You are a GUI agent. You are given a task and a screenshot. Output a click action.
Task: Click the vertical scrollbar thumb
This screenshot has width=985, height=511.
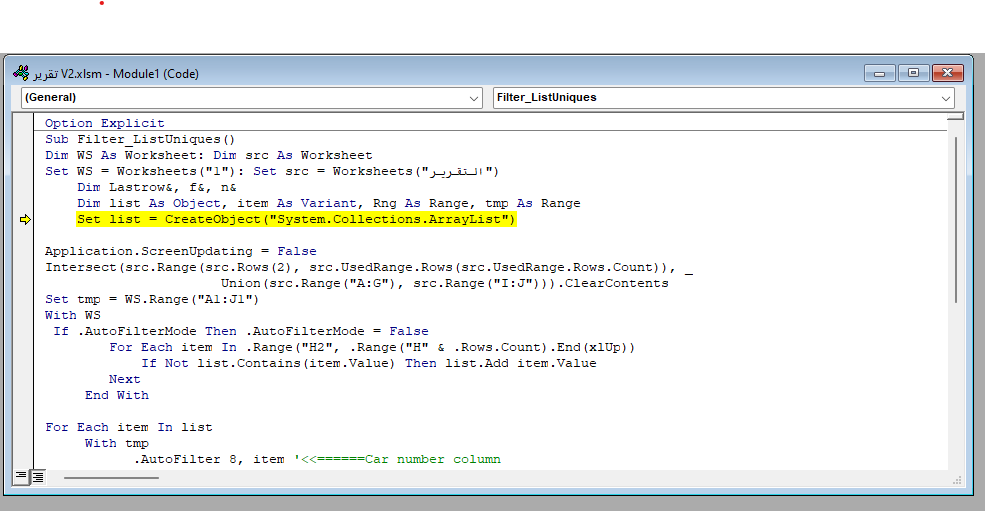[x=956, y=220]
